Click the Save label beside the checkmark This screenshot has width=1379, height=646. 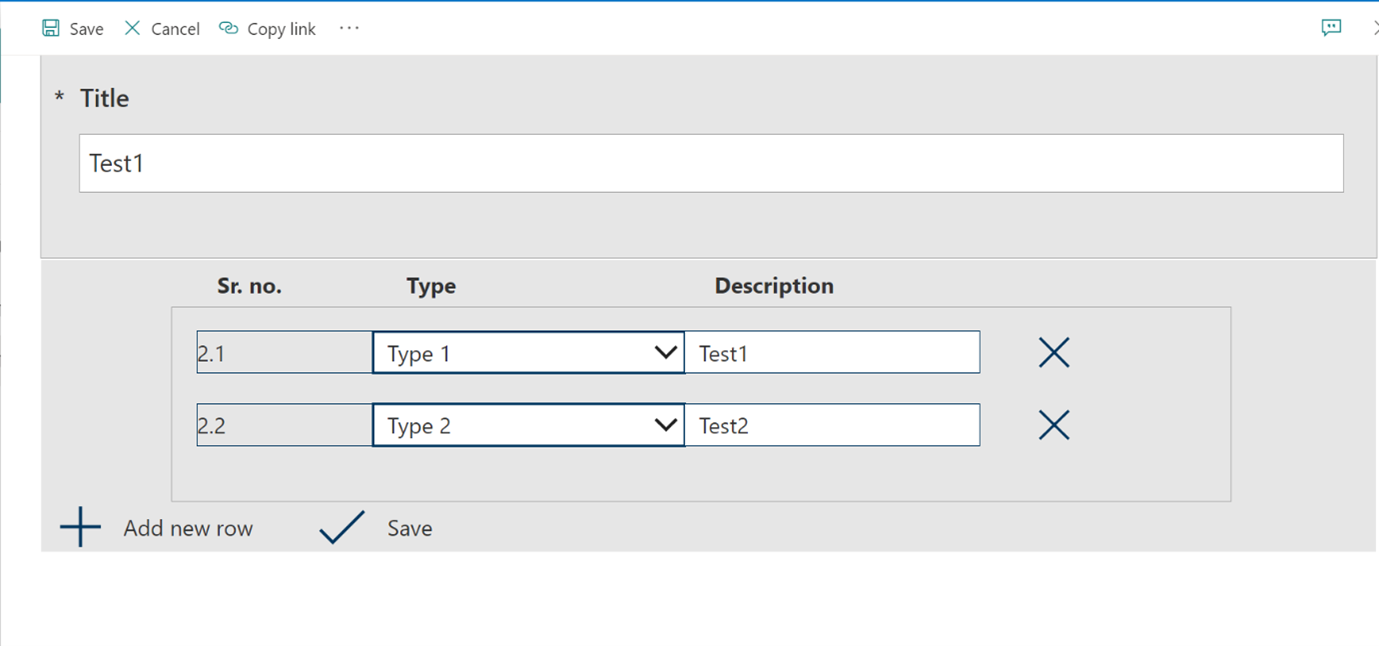(410, 529)
